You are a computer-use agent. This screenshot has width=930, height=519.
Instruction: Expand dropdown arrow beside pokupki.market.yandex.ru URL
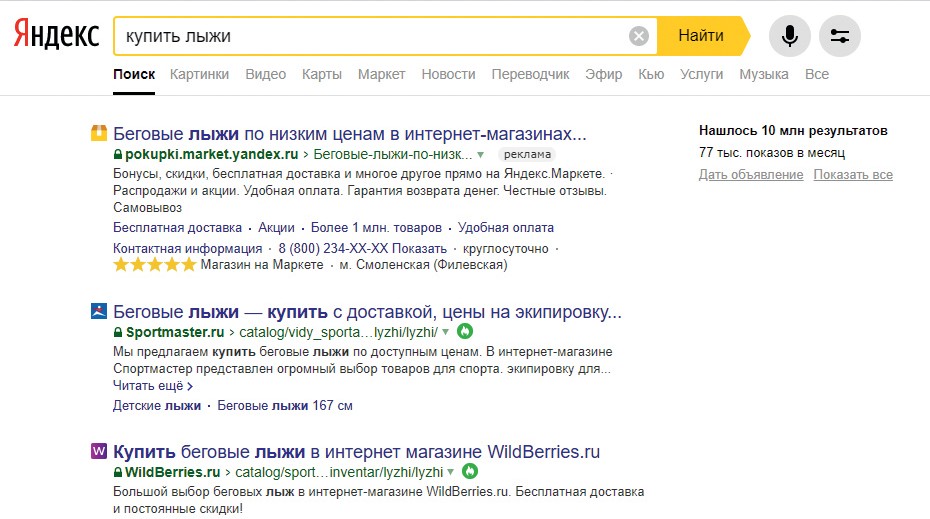[x=481, y=155]
